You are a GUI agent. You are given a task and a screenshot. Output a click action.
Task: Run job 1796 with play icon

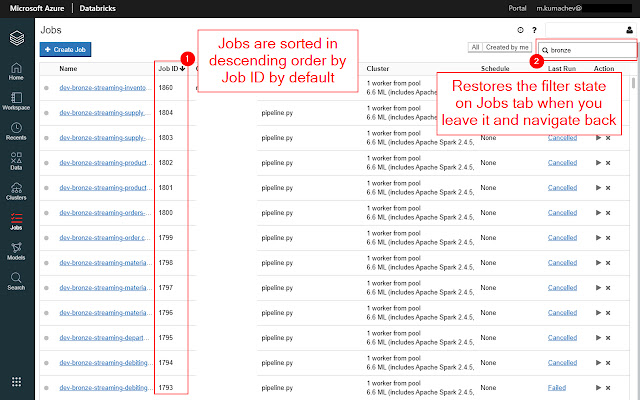pyautogui.click(x=598, y=313)
